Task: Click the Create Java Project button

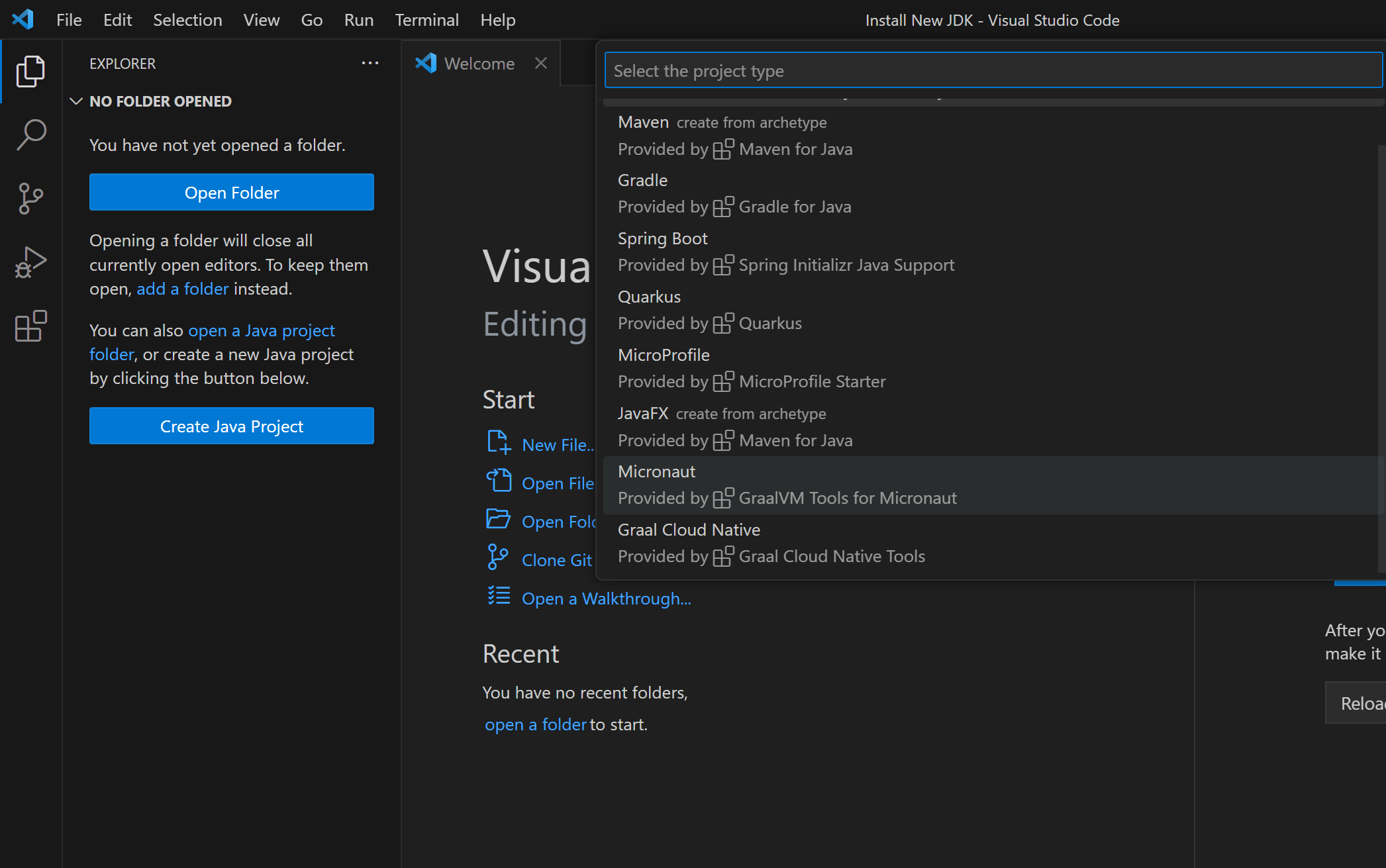Action: (x=231, y=426)
